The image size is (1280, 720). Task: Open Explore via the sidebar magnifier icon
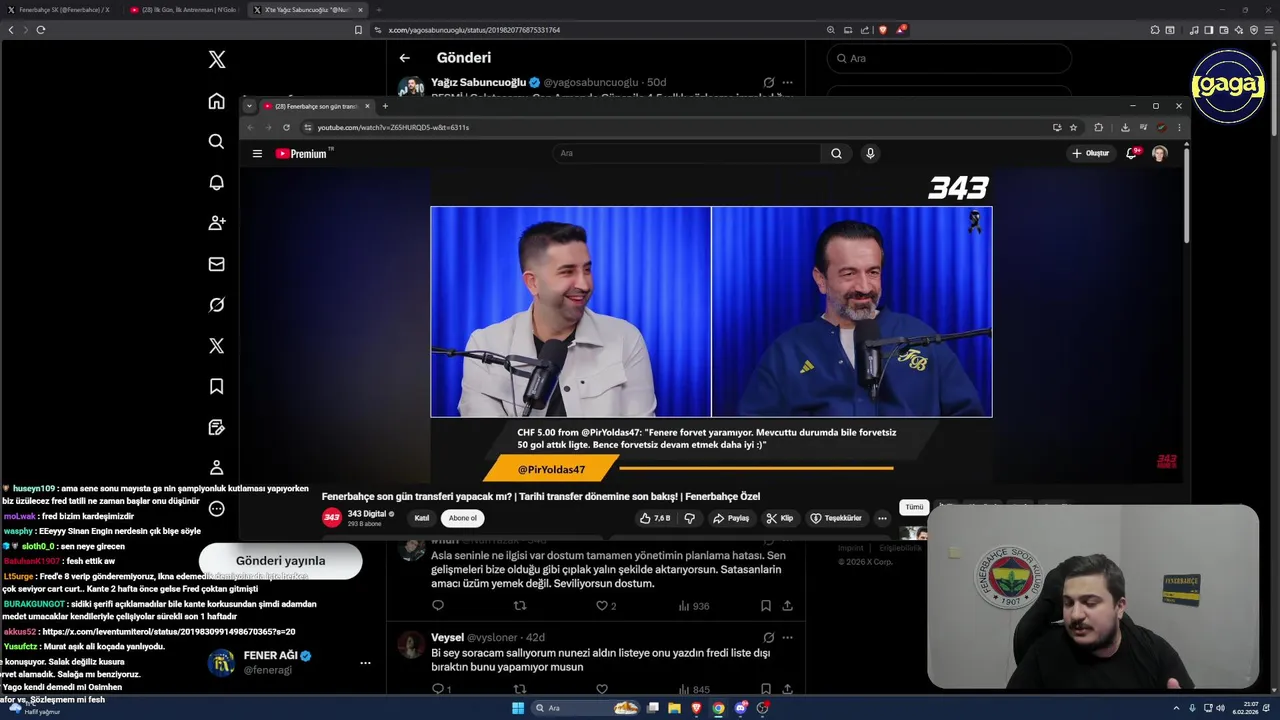point(216,142)
